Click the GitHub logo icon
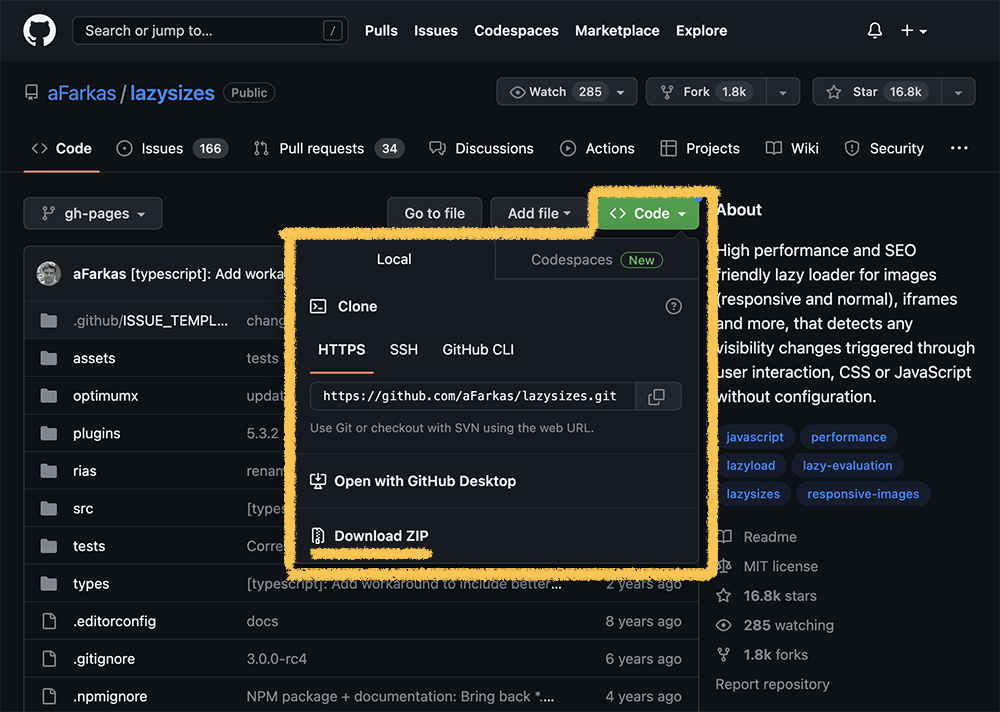The width and height of the screenshot is (1000, 712). (40, 31)
